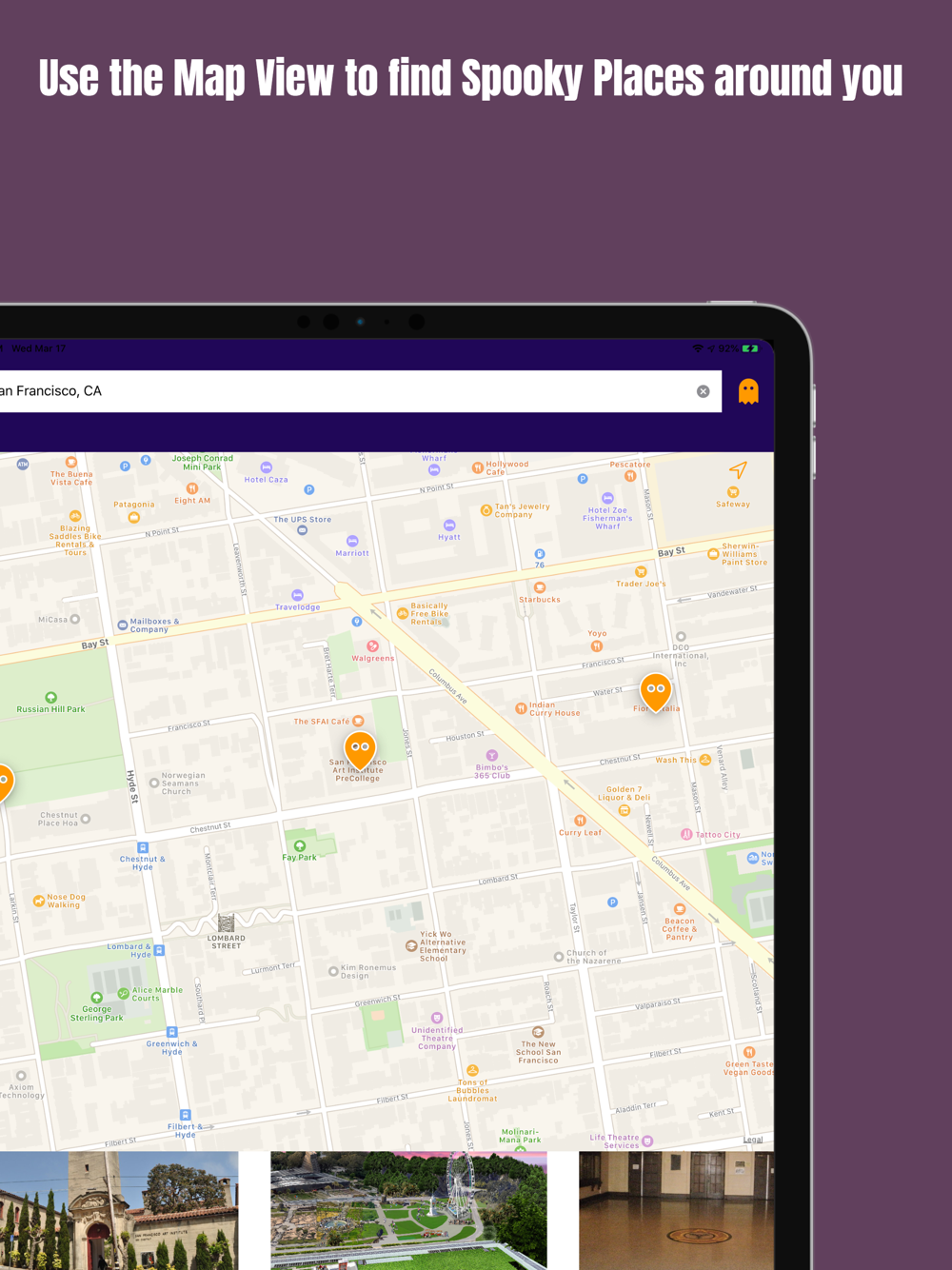Tap the Russian Hill Park marker
Screen dimensions: 952x1270
[x=51, y=697]
